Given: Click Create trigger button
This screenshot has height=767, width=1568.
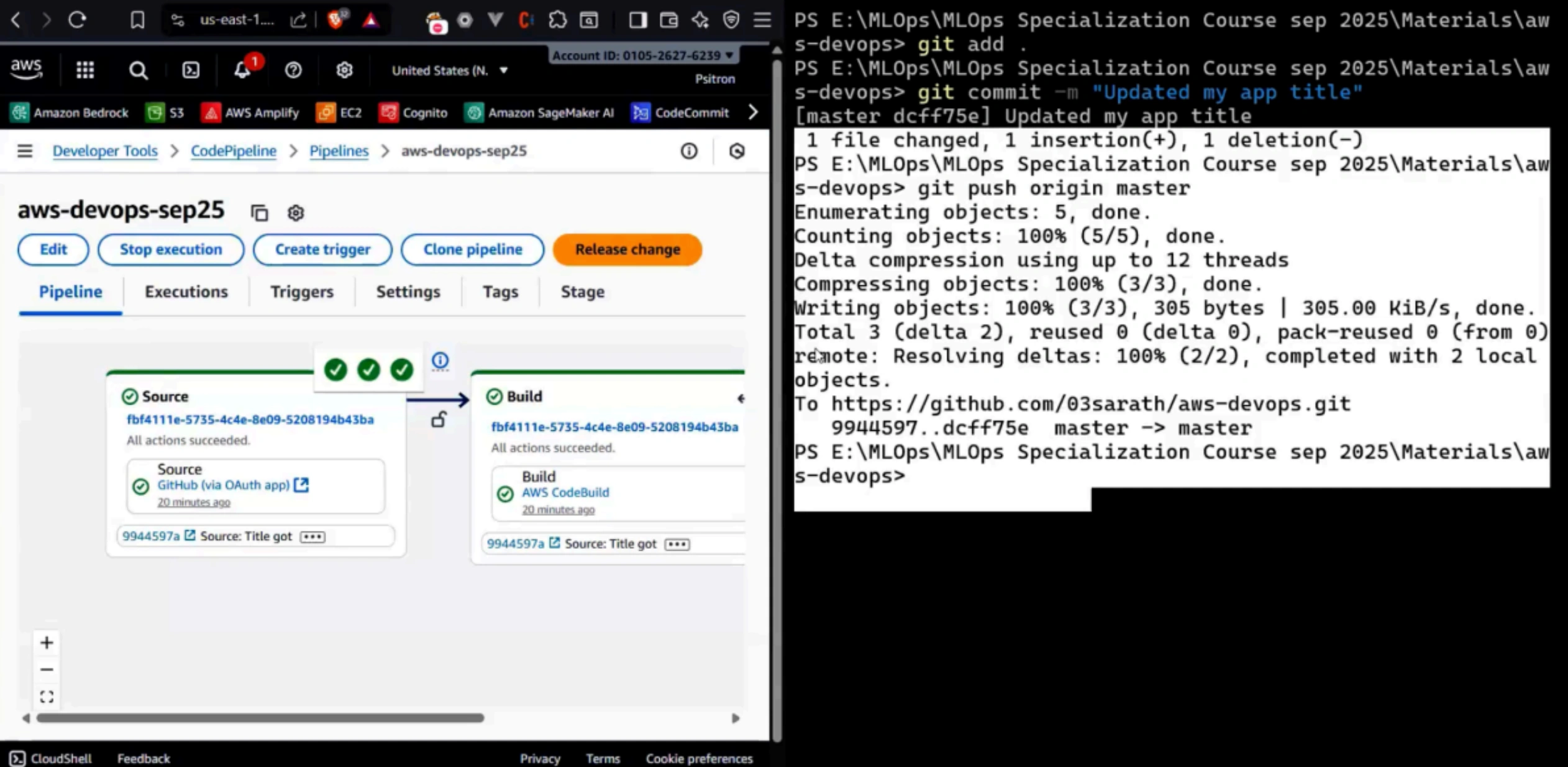Looking at the screenshot, I should (322, 249).
